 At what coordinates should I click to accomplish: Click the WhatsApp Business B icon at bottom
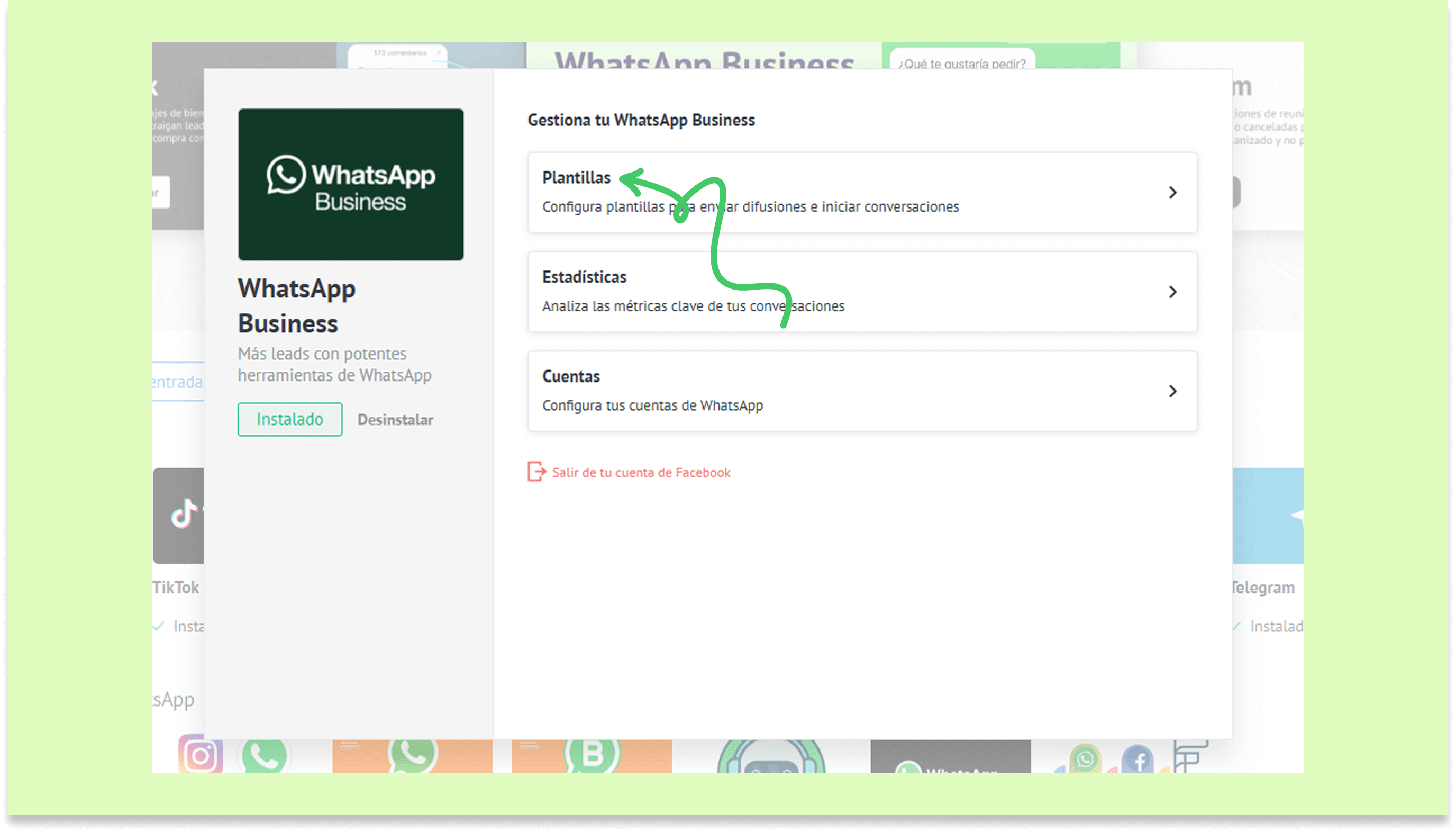[x=592, y=755]
